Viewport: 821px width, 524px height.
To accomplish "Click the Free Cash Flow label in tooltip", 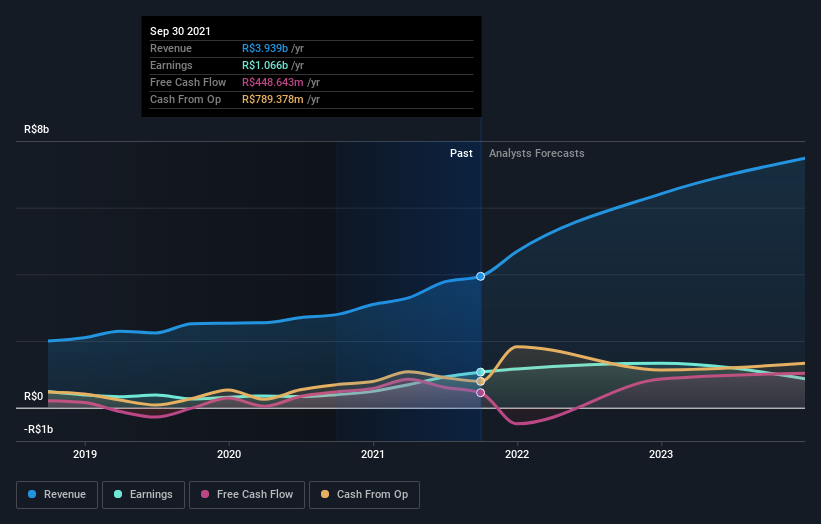I will [188, 82].
